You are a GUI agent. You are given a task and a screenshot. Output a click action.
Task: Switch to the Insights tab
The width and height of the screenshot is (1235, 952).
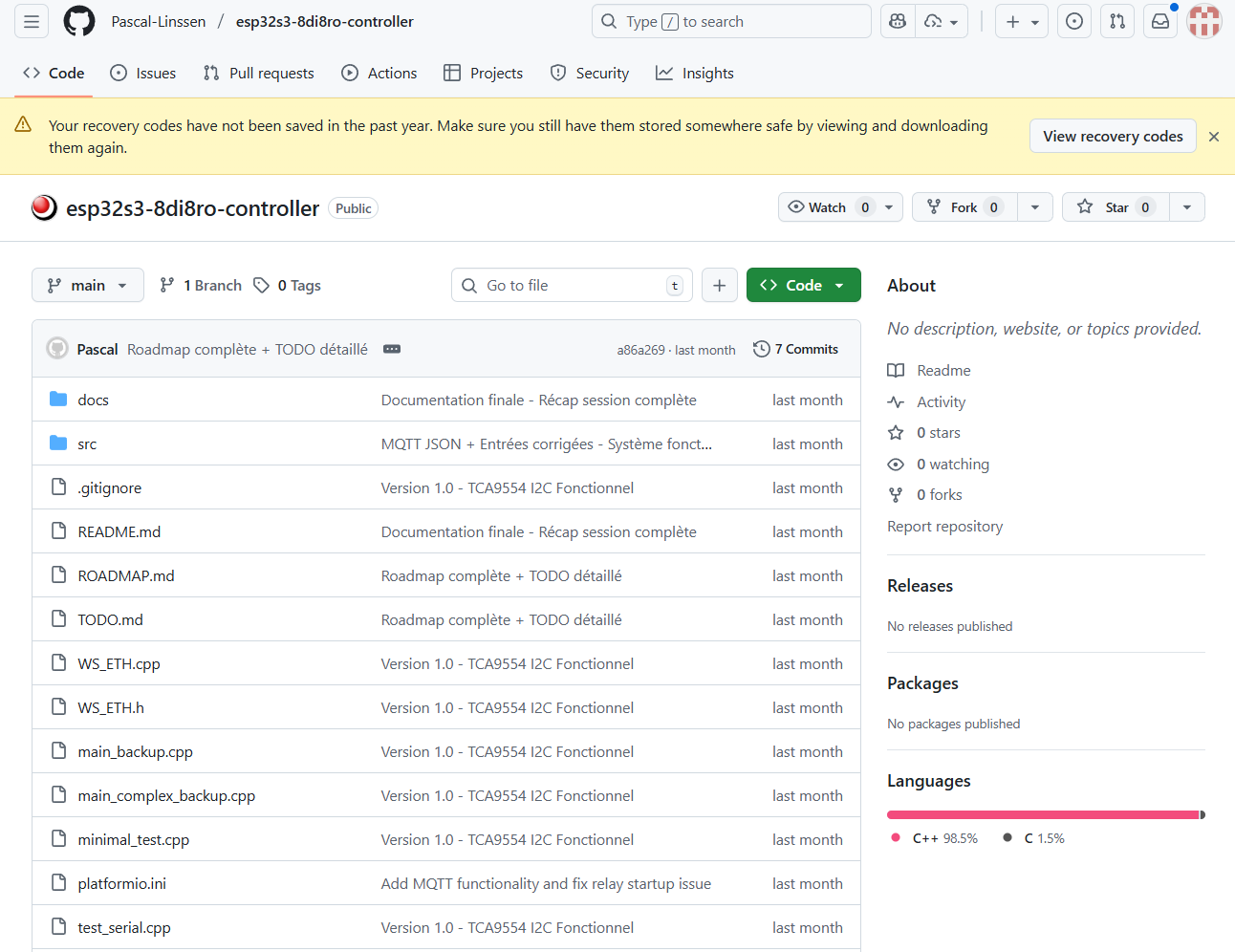click(x=695, y=74)
